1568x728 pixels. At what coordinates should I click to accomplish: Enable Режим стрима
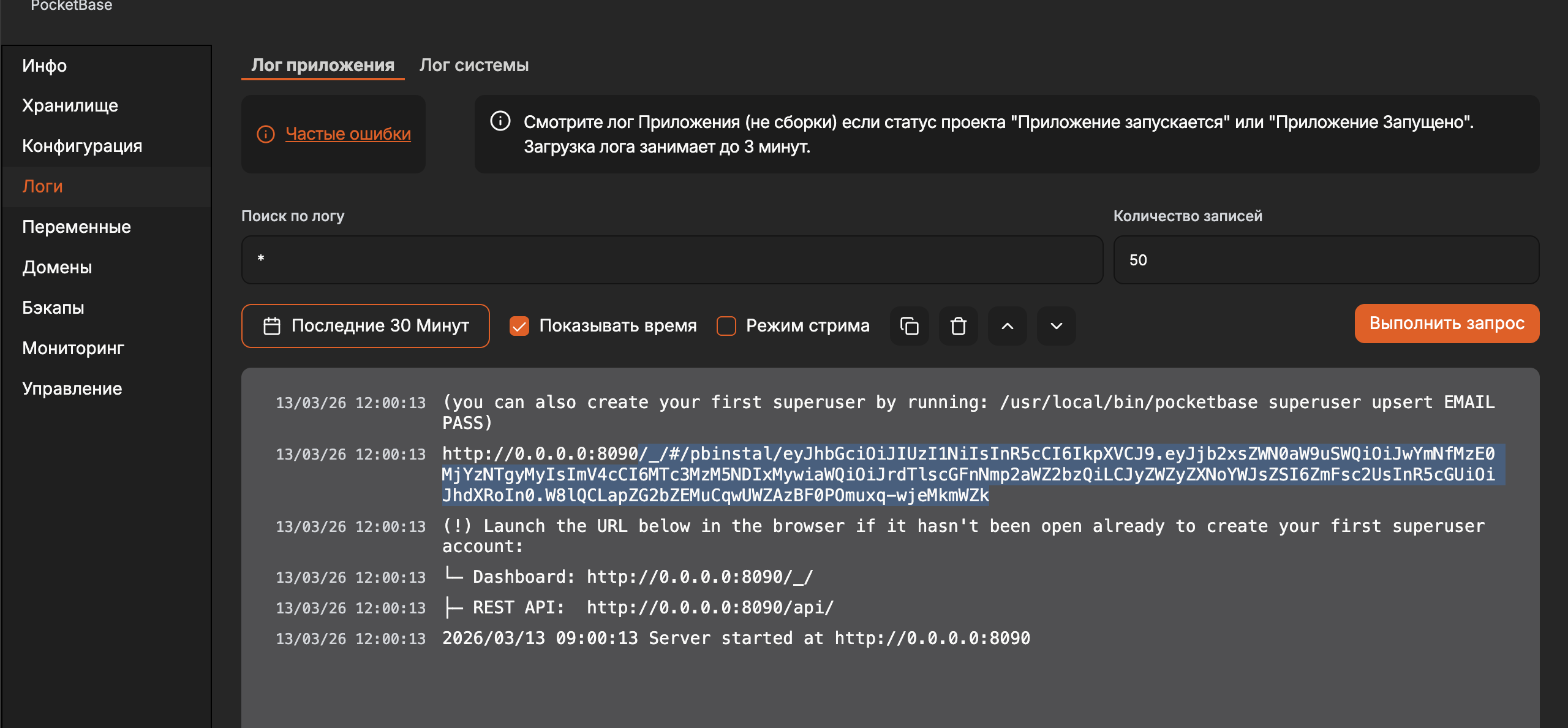point(726,325)
